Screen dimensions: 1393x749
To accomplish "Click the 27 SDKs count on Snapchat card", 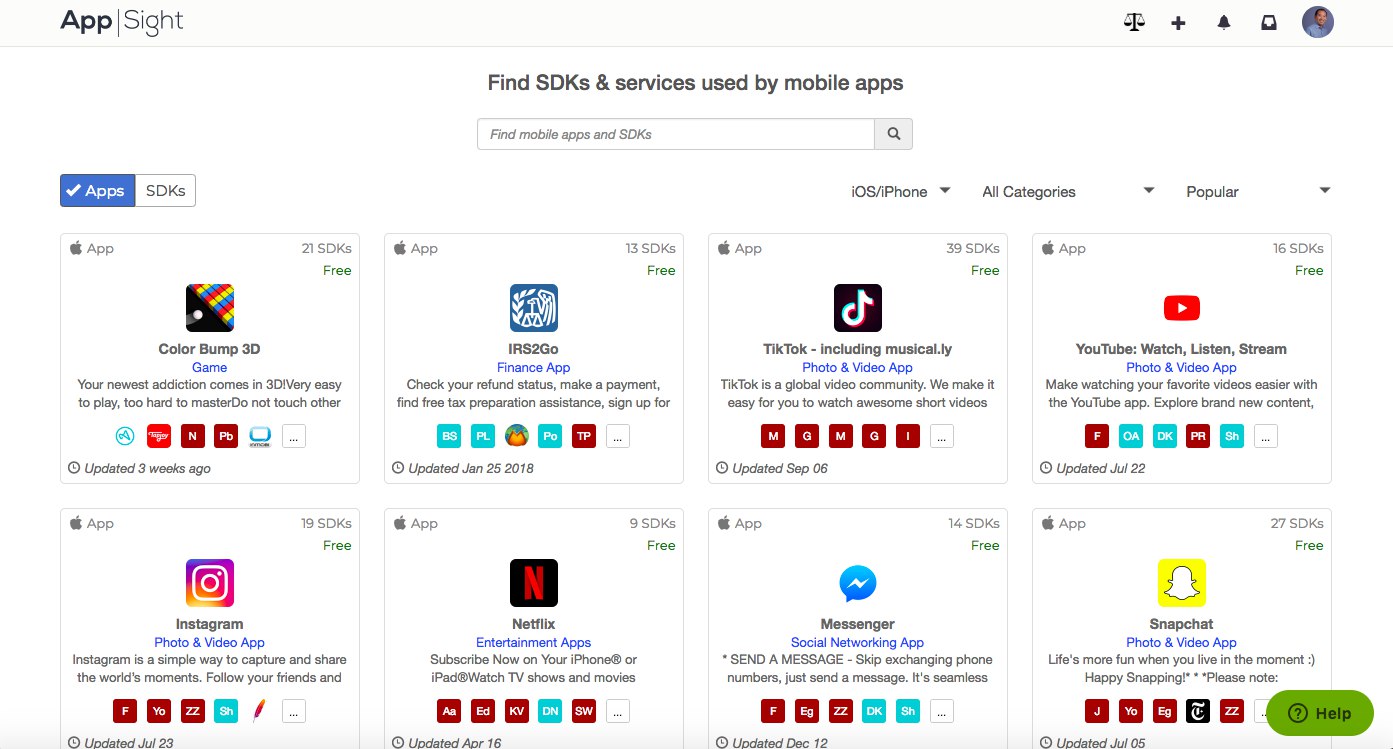I will click(x=1297, y=523).
